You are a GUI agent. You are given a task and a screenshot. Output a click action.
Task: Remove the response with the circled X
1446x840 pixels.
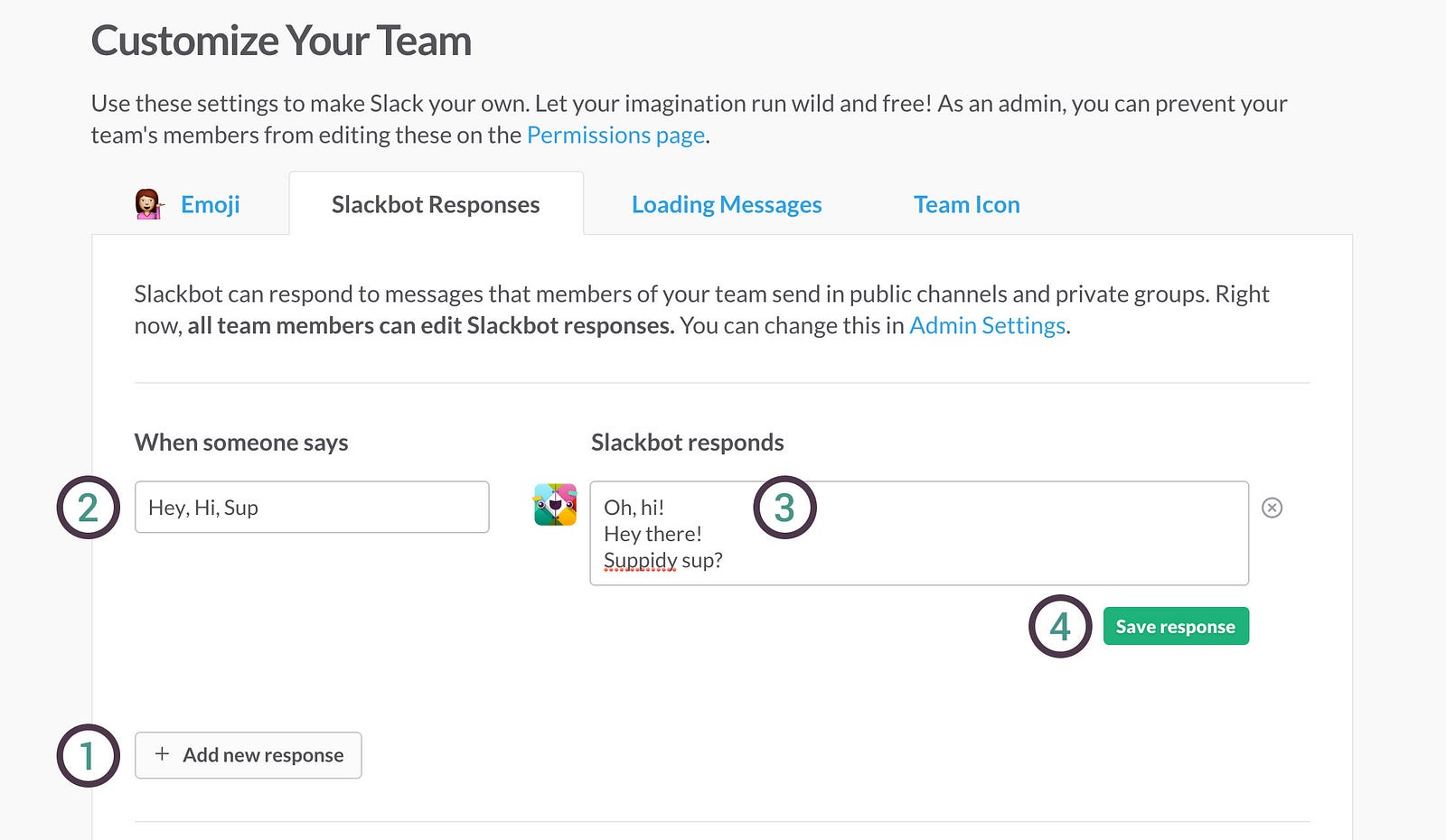(1272, 508)
